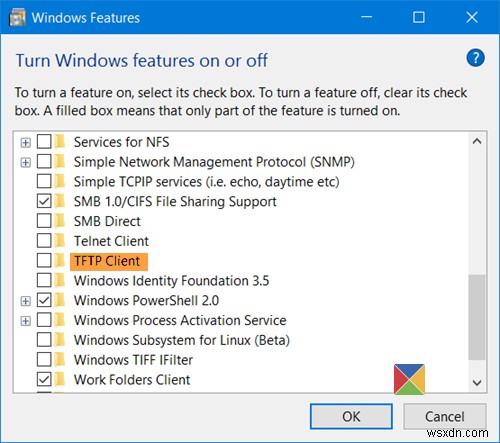The height and width of the screenshot is (443, 500).
Task: Enable Windows Identity Foundation 3.5 checkbox
Action: tap(44, 280)
